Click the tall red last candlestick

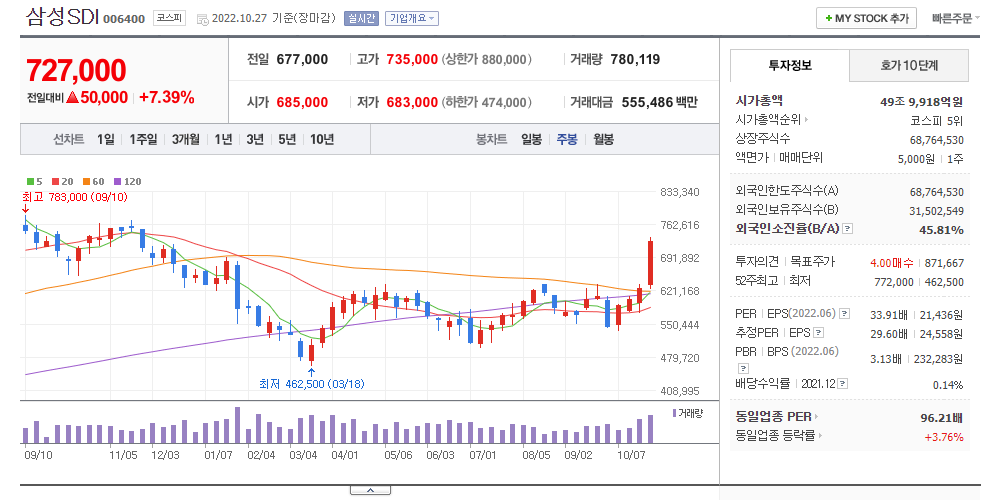pyautogui.click(x=650, y=264)
